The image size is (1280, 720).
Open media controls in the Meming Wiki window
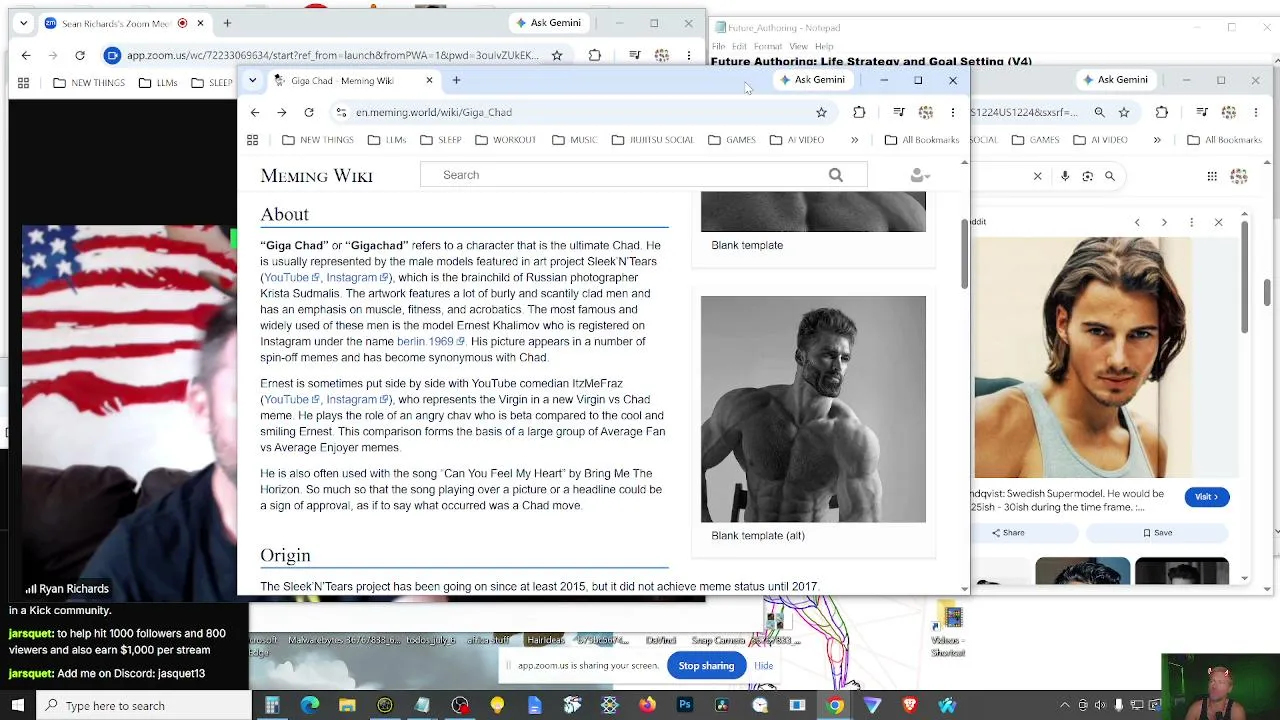(899, 112)
